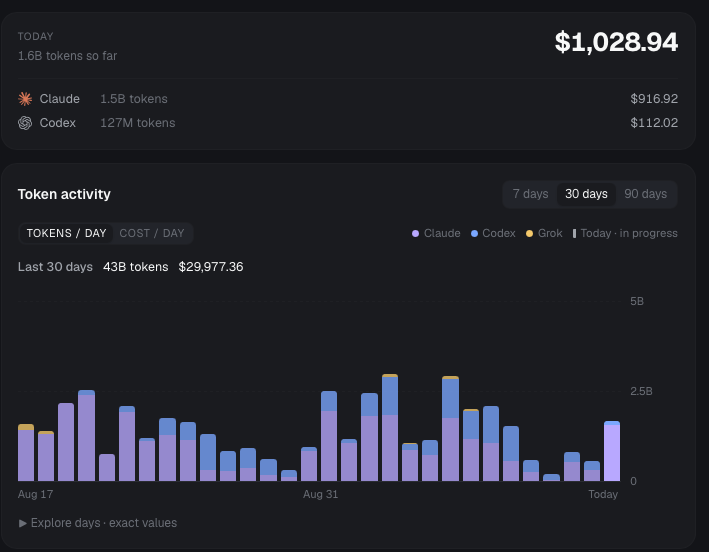Click the Today axis label under chart
The height and width of the screenshot is (552, 709).
pos(603,494)
